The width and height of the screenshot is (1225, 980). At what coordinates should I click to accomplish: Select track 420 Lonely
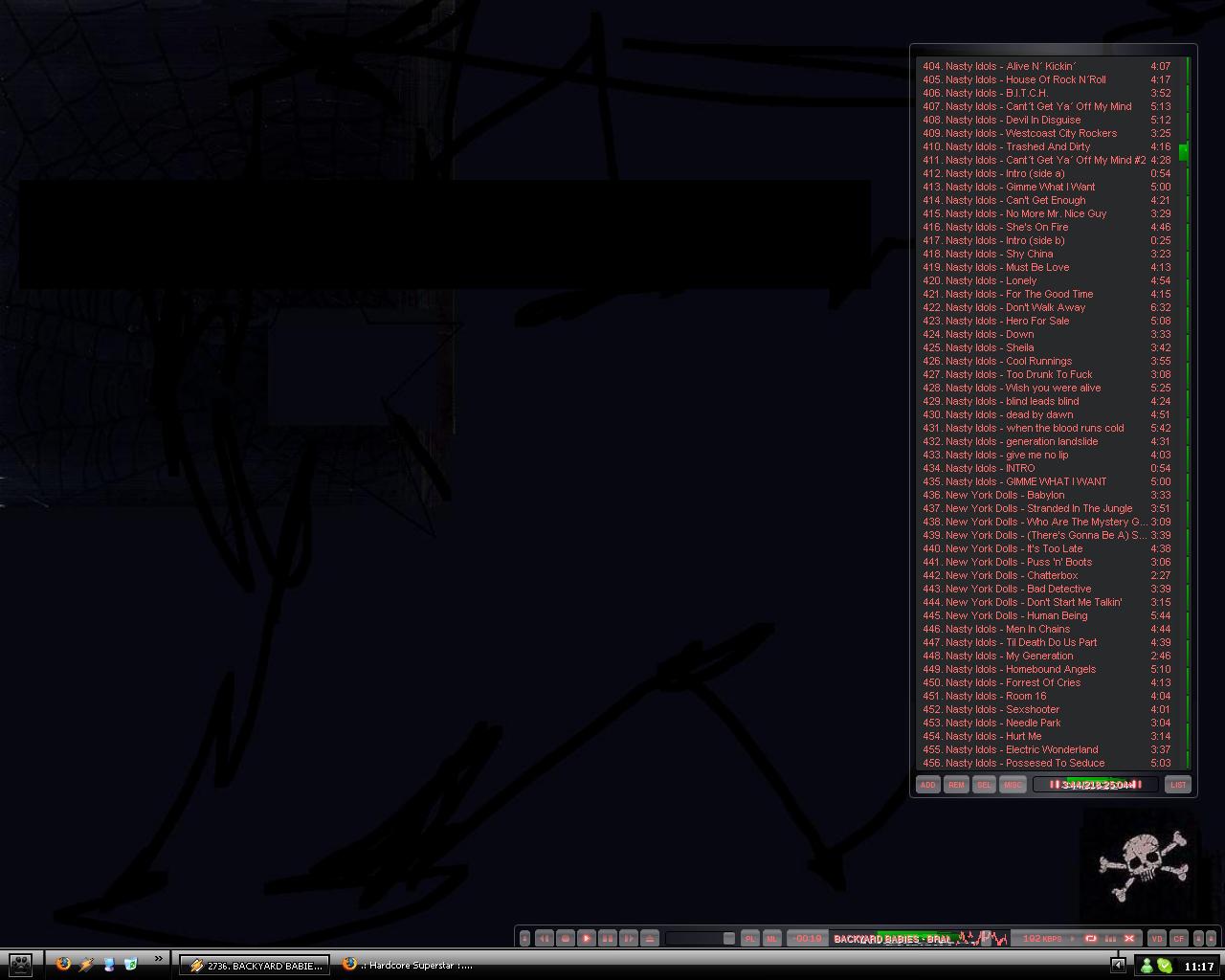(x=1046, y=280)
